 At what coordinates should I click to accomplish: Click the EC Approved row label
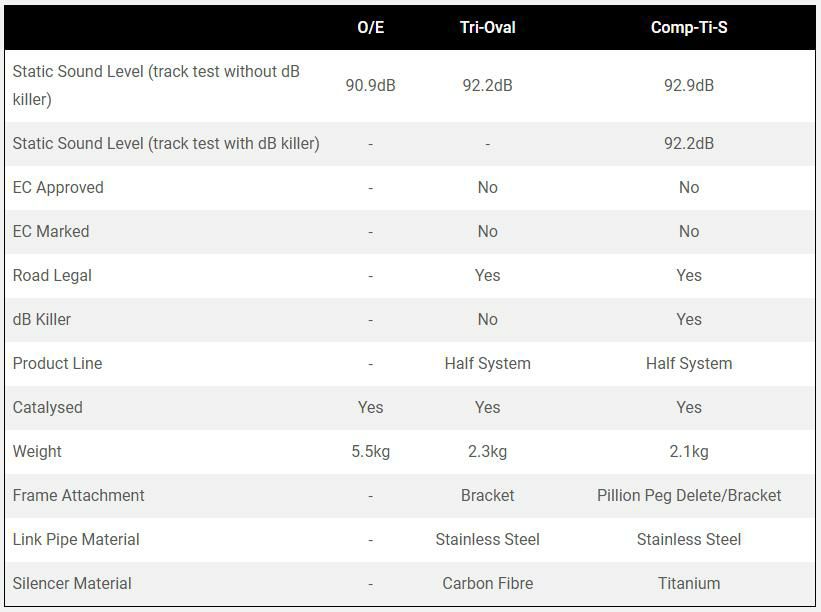coord(58,188)
